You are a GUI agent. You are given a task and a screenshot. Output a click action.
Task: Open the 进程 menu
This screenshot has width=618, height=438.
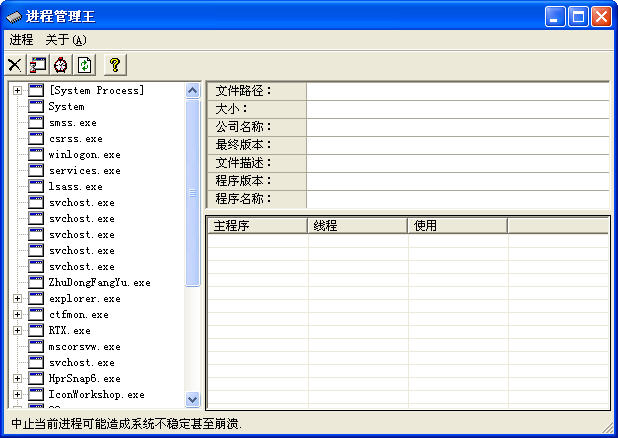21,40
